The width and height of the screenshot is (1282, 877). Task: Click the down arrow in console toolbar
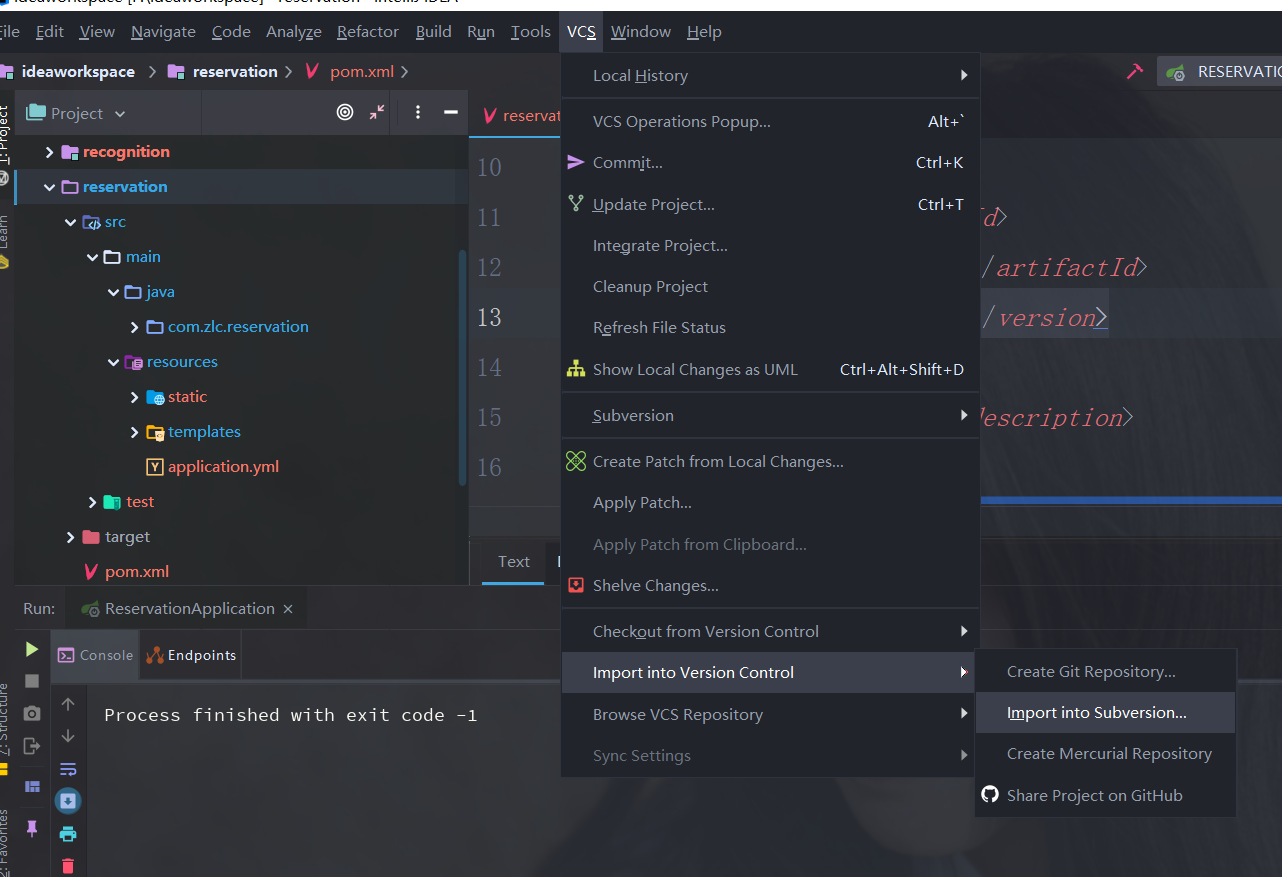click(x=68, y=736)
